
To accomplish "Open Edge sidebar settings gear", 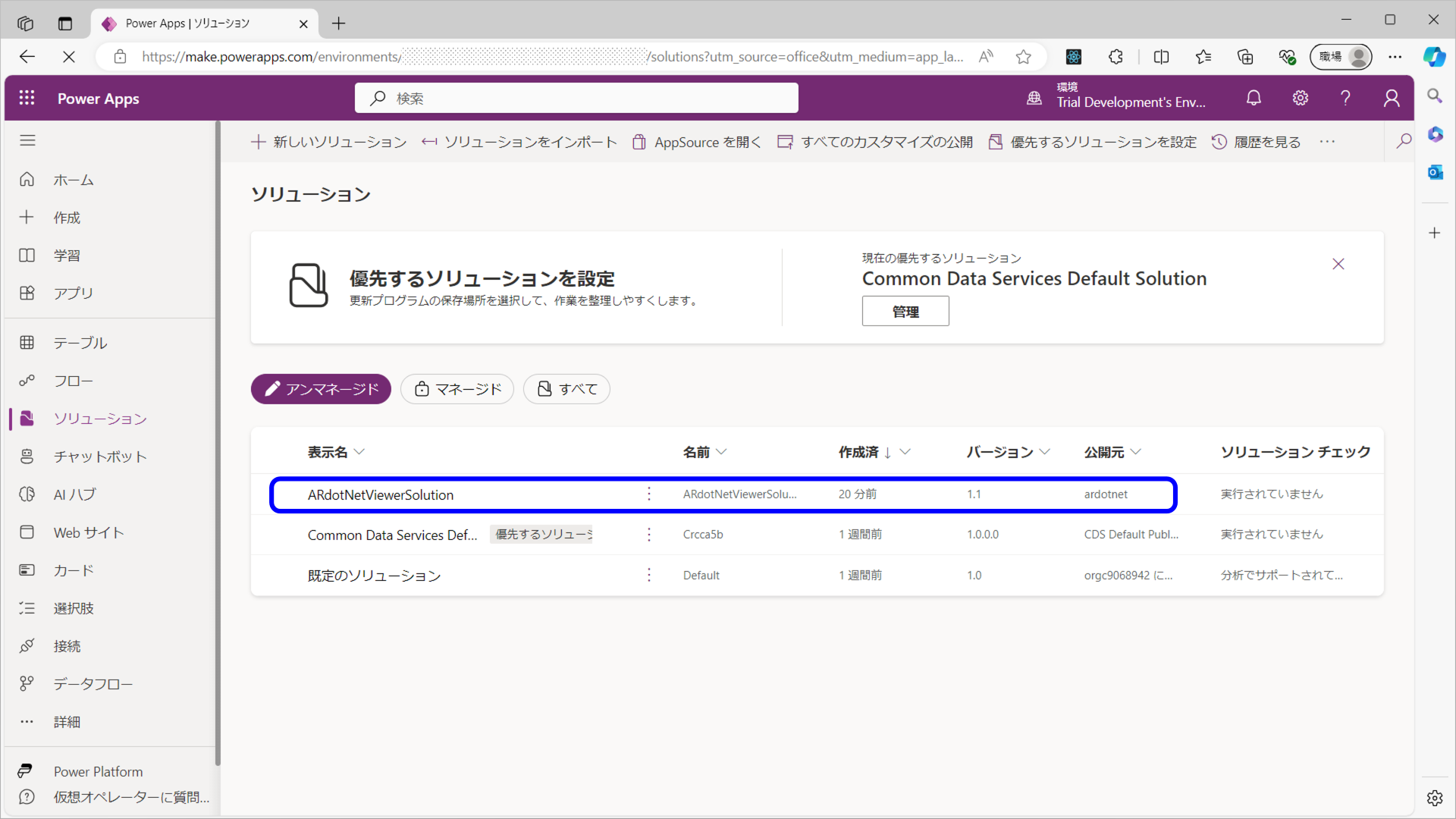I will click(1435, 798).
